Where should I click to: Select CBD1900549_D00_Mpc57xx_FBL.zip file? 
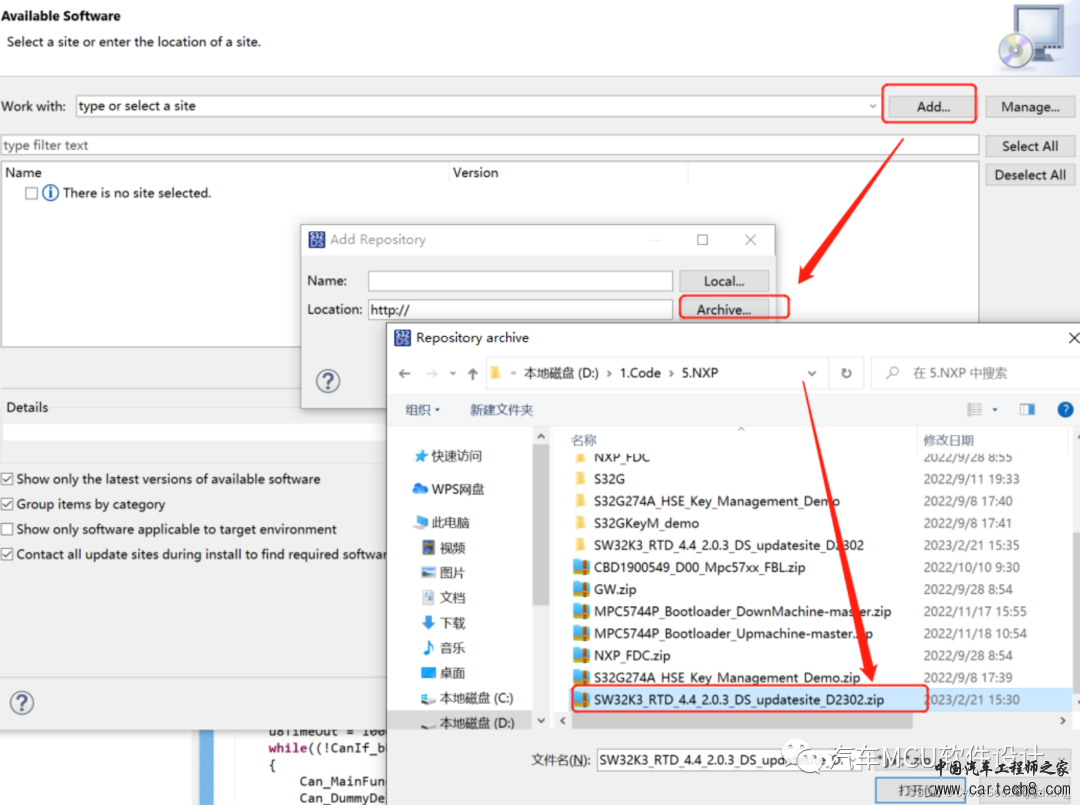coord(699,567)
